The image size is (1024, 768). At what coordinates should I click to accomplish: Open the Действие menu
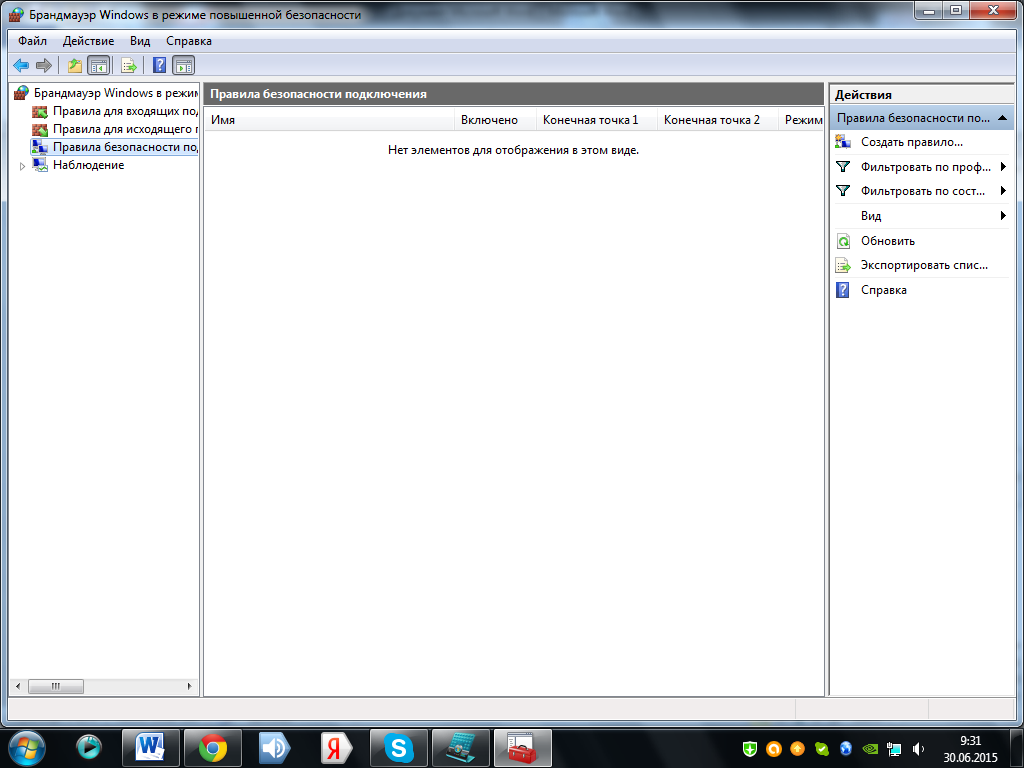88,41
